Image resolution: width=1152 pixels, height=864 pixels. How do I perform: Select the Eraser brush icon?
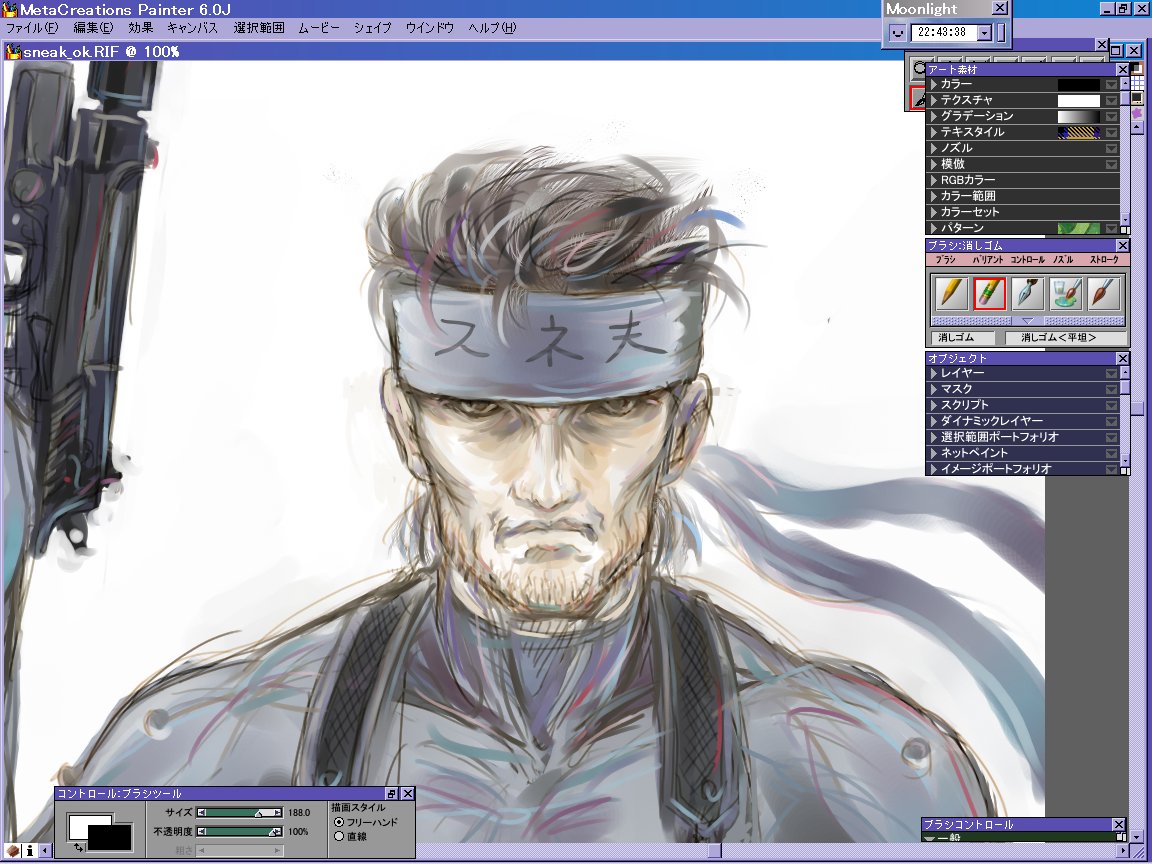tap(989, 294)
